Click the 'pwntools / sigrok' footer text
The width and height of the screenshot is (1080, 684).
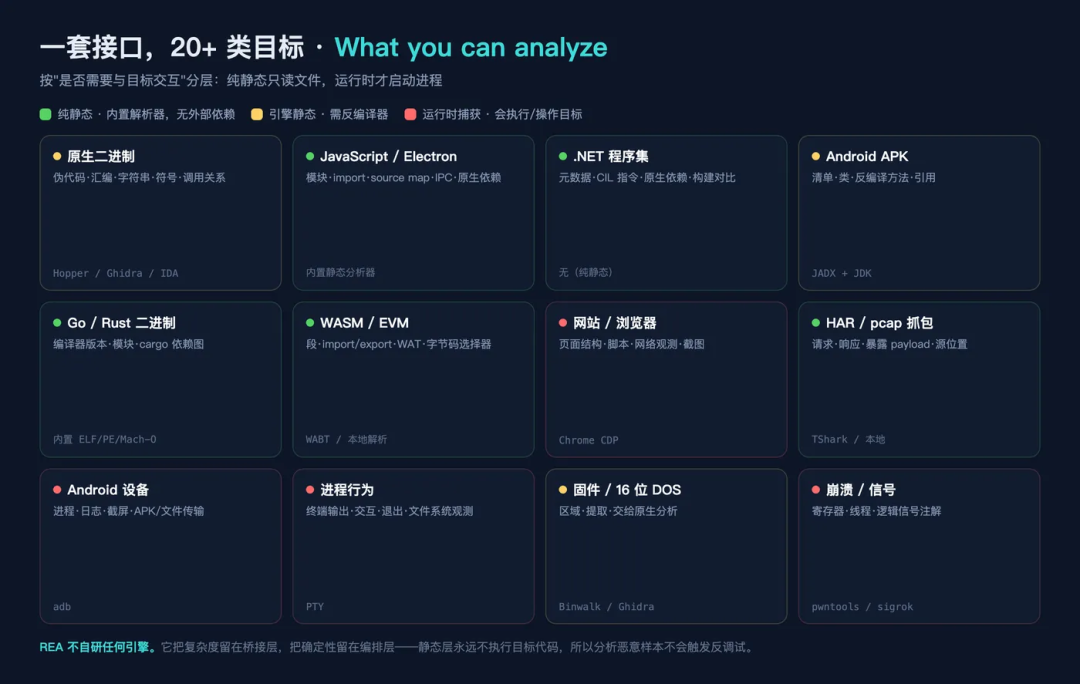(862, 607)
